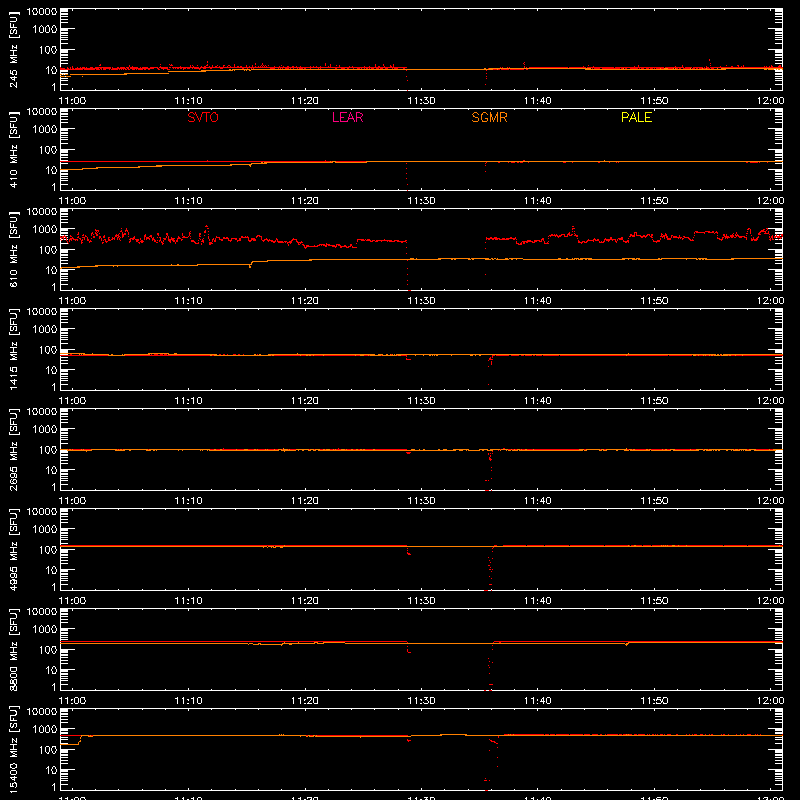Click the red SVTO station label
The width and height of the screenshot is (800, 800).
[x=203, y=117]
